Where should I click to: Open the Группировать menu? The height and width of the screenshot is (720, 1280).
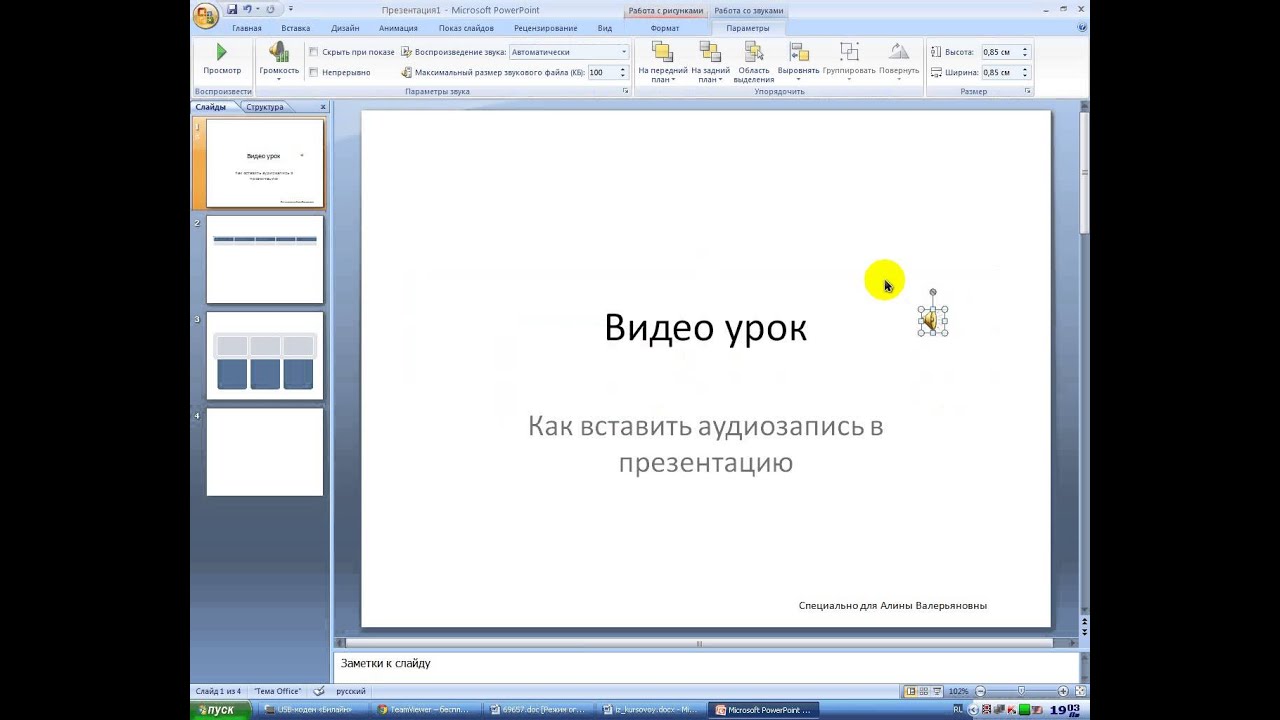click(849, 62)
